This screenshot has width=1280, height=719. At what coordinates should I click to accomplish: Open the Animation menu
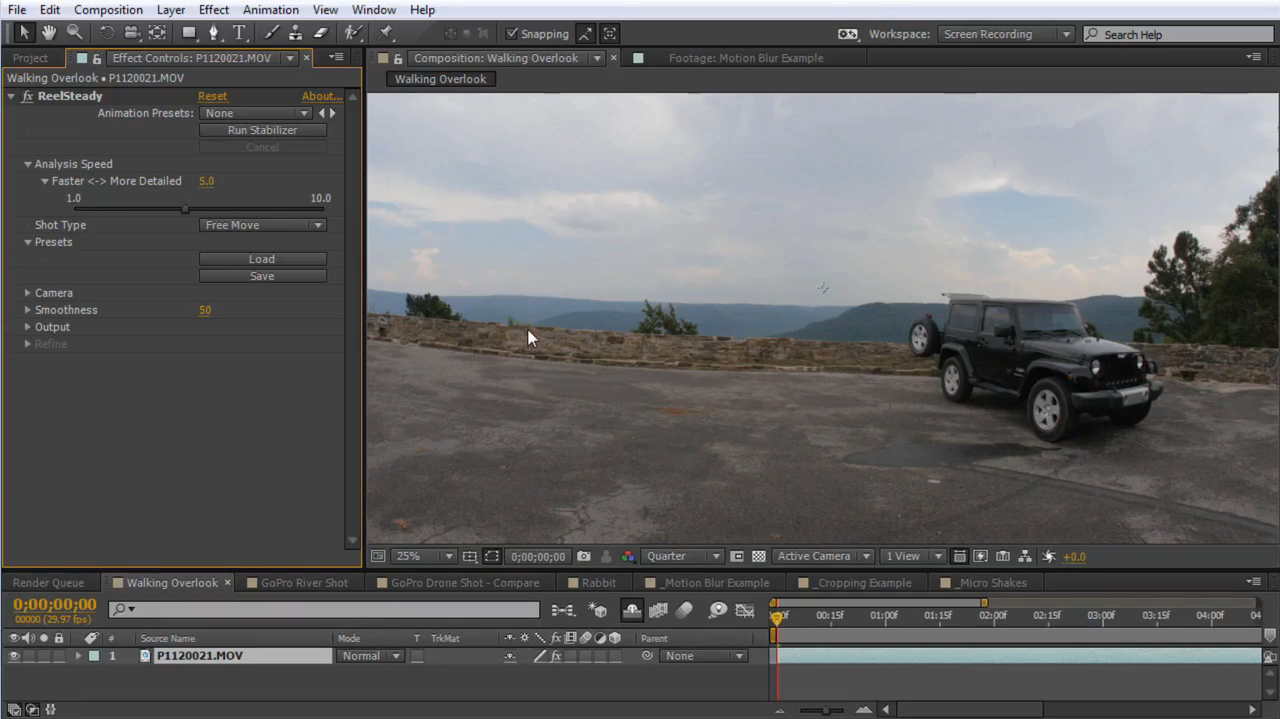tap(271, 10)
